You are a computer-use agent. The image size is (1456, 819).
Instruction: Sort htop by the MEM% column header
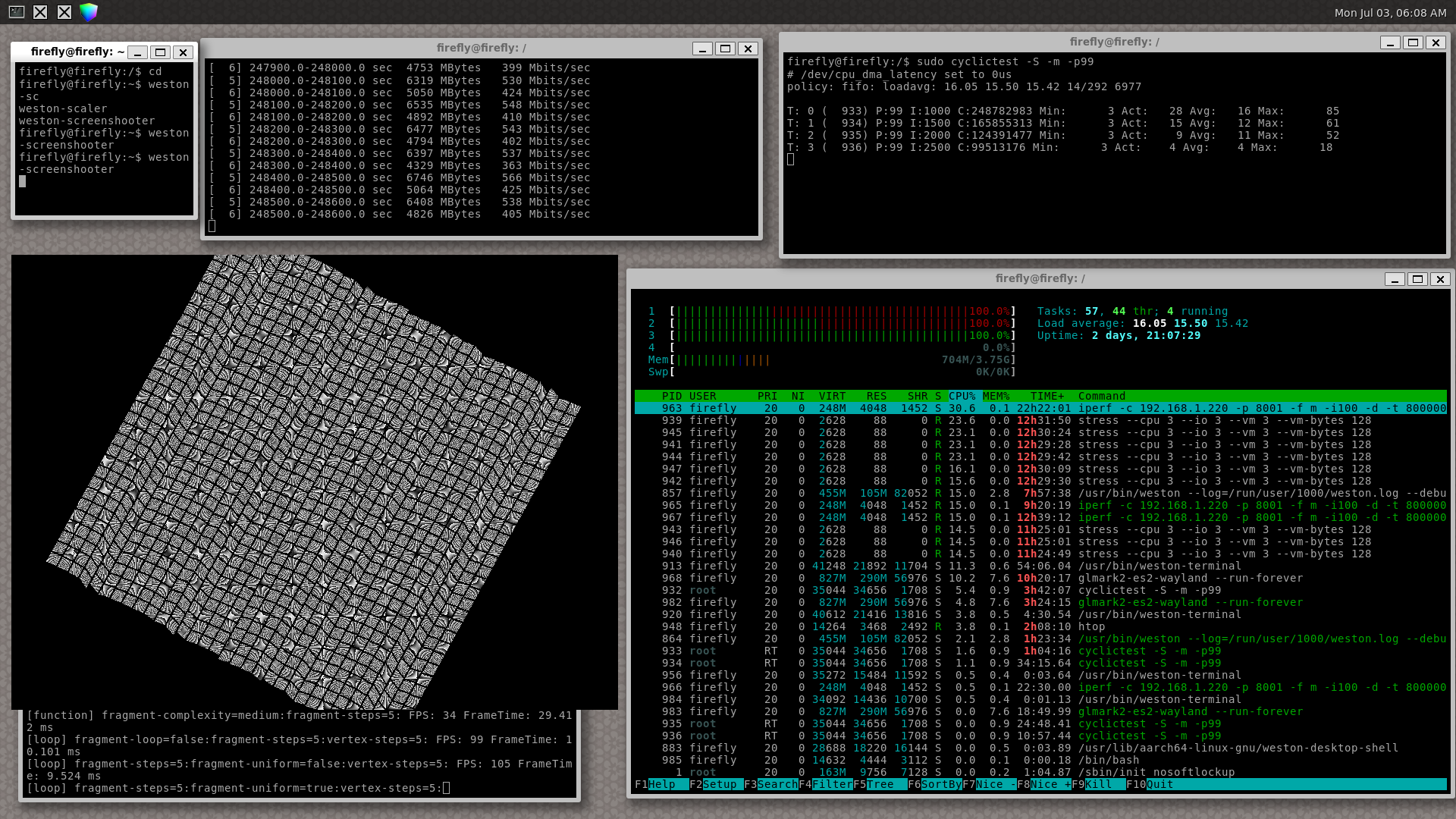pos(996,396)
